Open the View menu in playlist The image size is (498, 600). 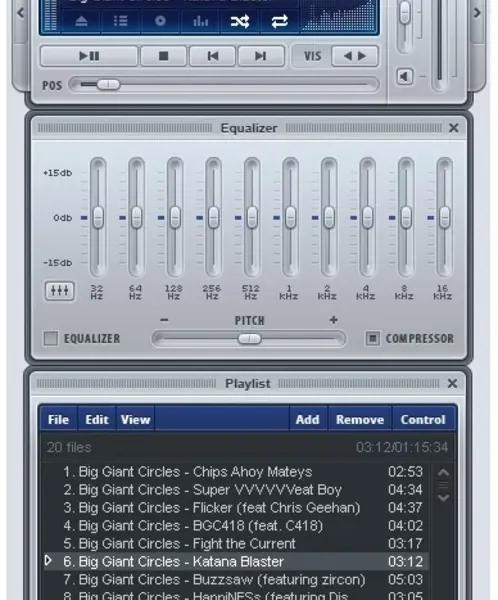point(136,420)
